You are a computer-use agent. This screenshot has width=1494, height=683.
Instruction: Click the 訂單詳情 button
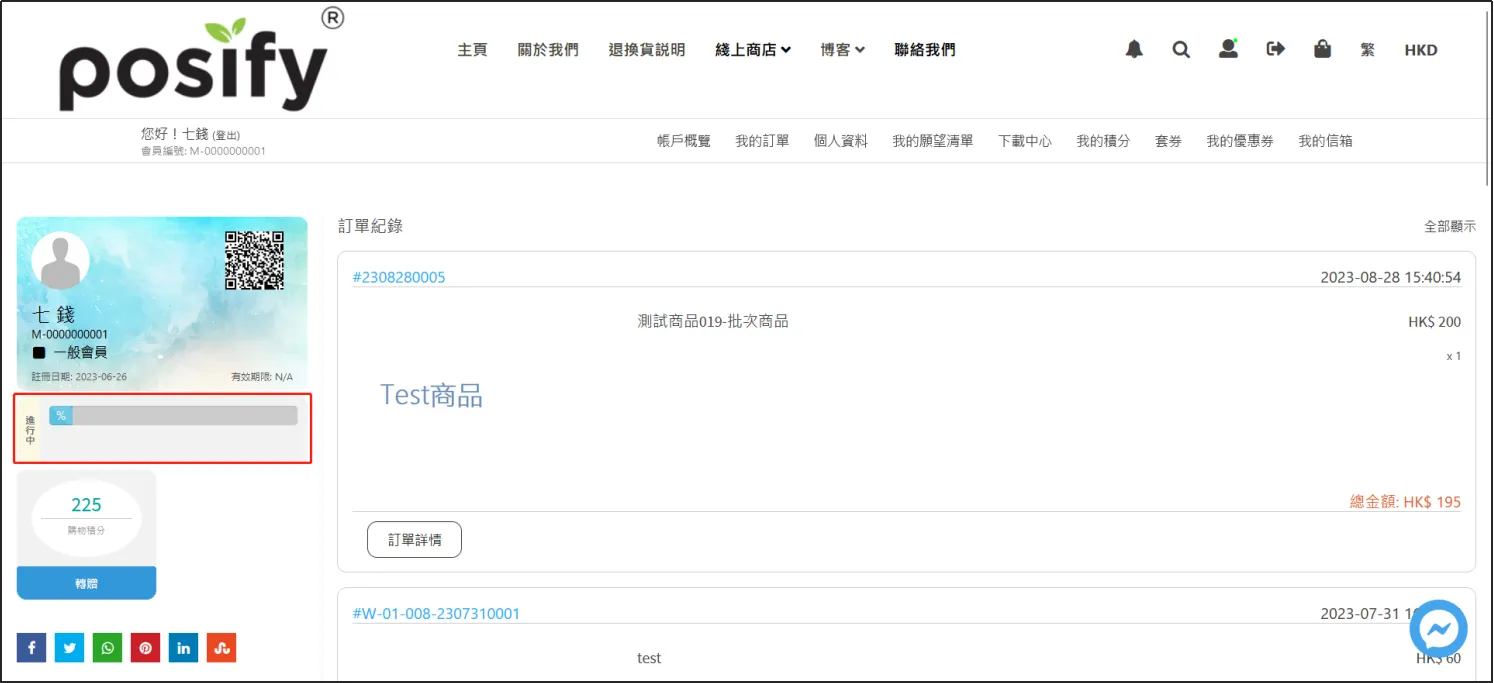click(414, 539)
